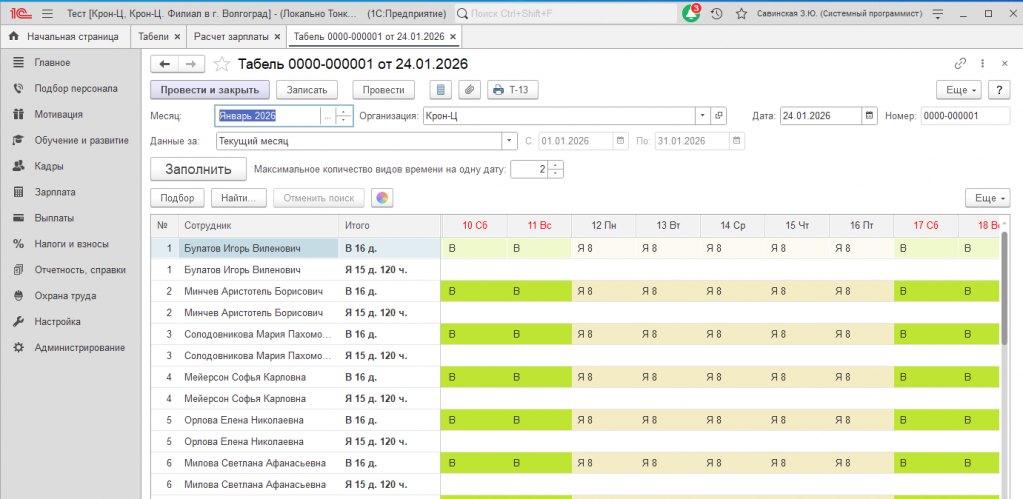
Task: Open Администрирование sidebar section
Action: tap(80, 348)
